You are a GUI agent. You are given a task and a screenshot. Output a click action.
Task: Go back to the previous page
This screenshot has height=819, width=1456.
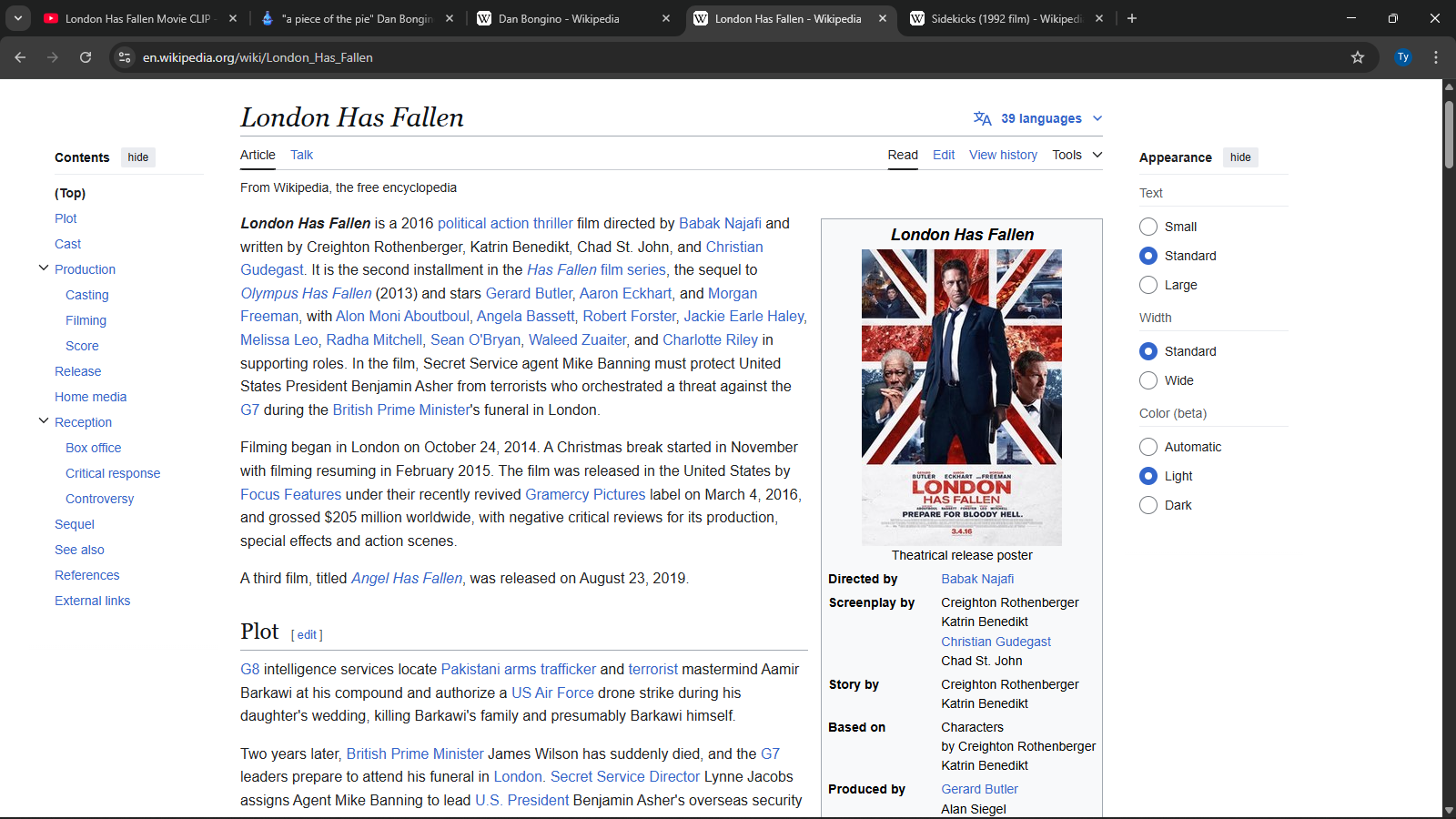[20, 57]
